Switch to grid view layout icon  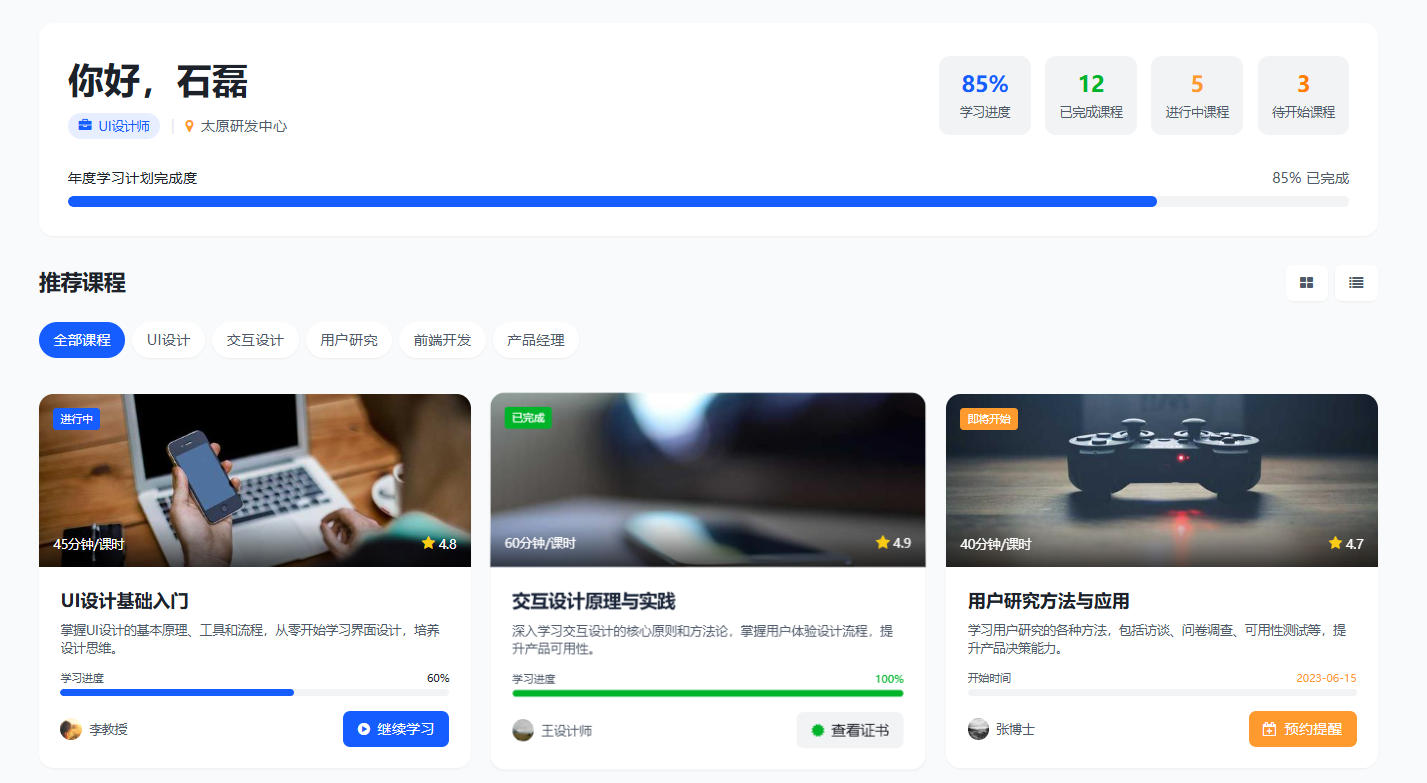click(1306, 283)
